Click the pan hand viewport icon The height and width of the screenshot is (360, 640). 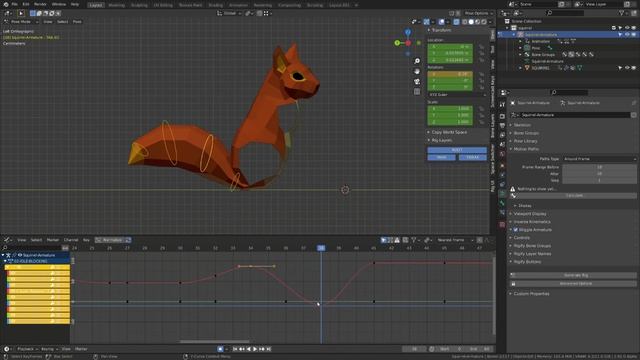tap(417, 71)
